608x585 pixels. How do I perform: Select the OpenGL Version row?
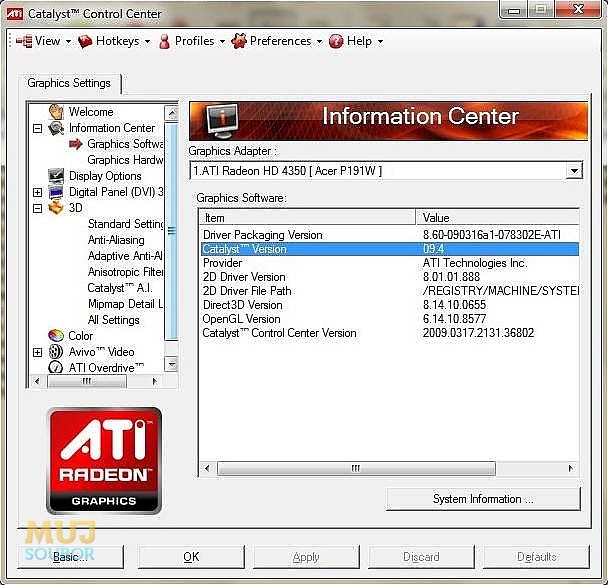[390, 319]
